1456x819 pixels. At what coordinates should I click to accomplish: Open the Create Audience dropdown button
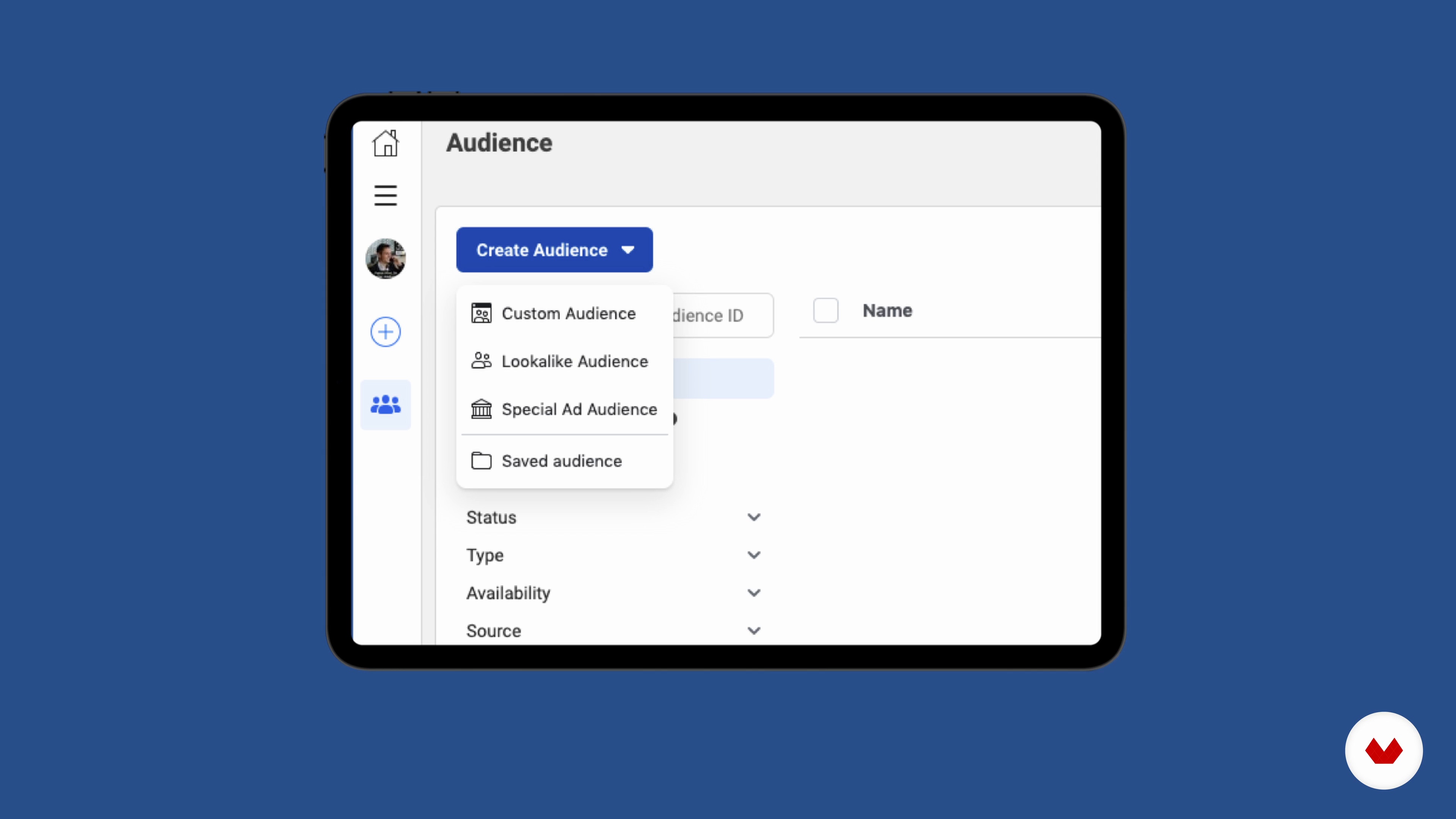tap(554, 250)
